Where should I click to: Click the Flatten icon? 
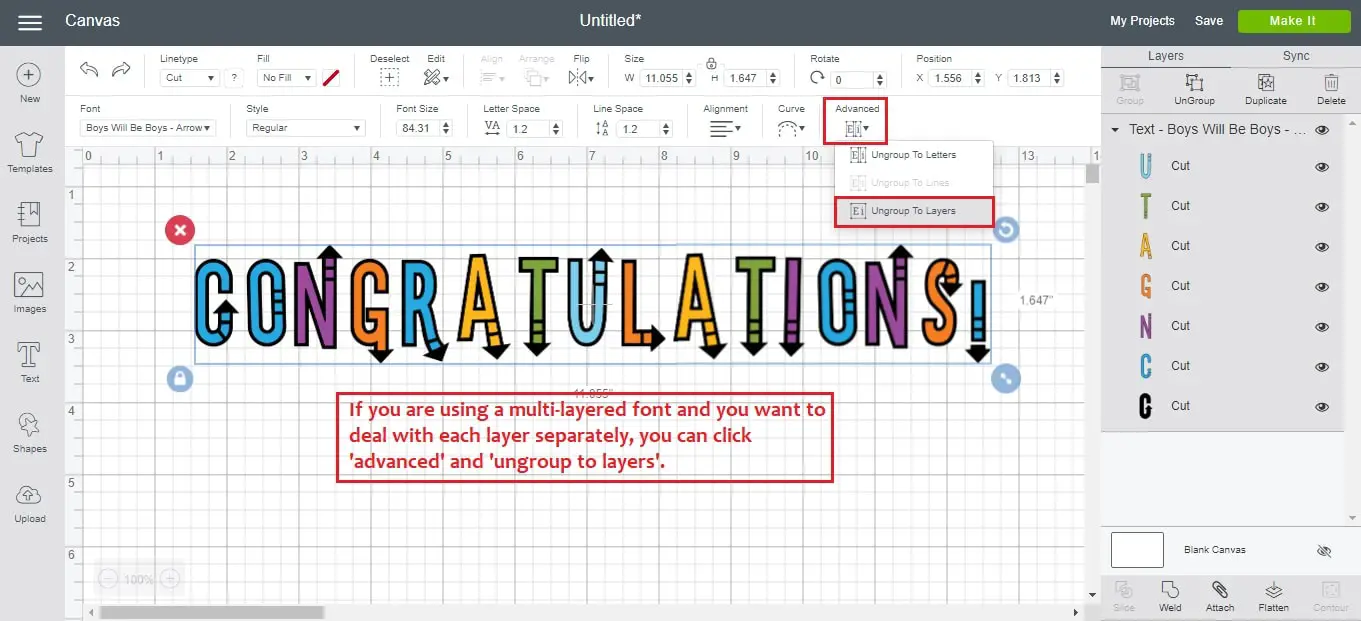click(1273, 594)
